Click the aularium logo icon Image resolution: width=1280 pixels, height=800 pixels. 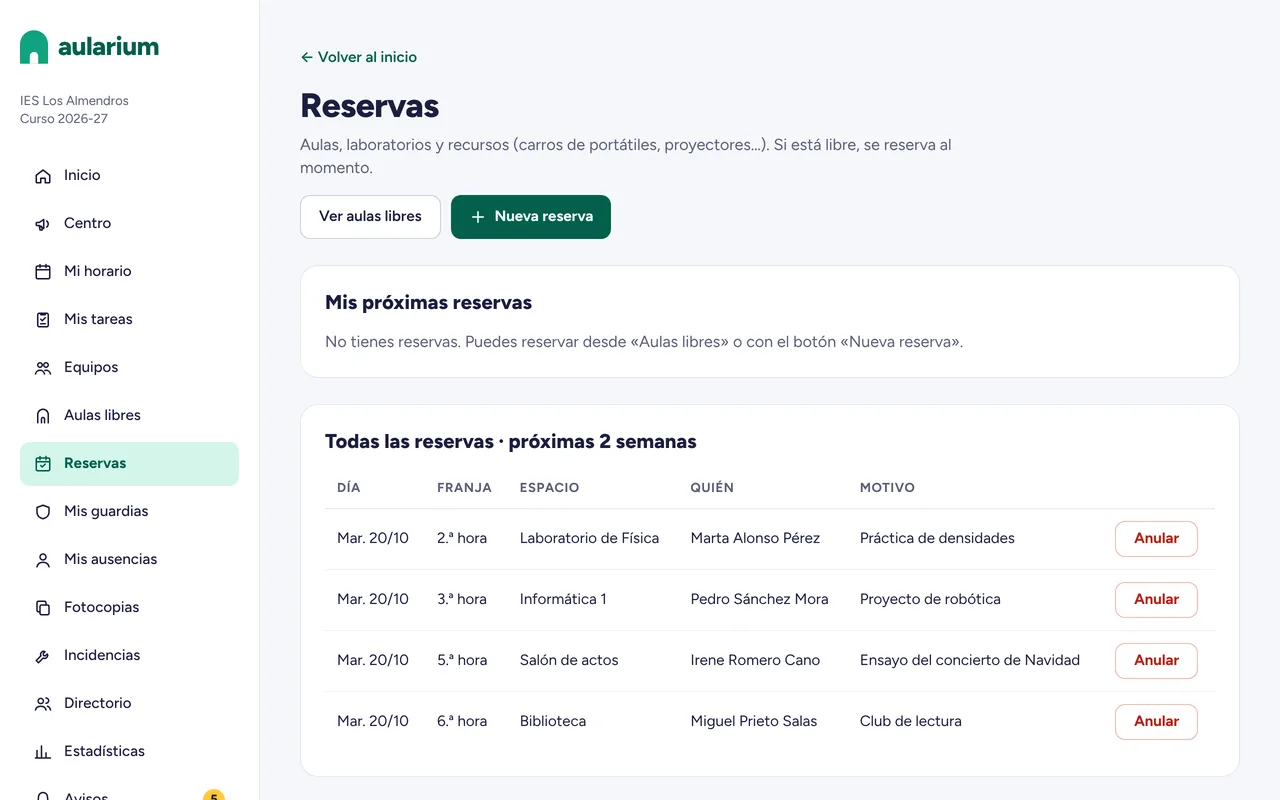34,47
